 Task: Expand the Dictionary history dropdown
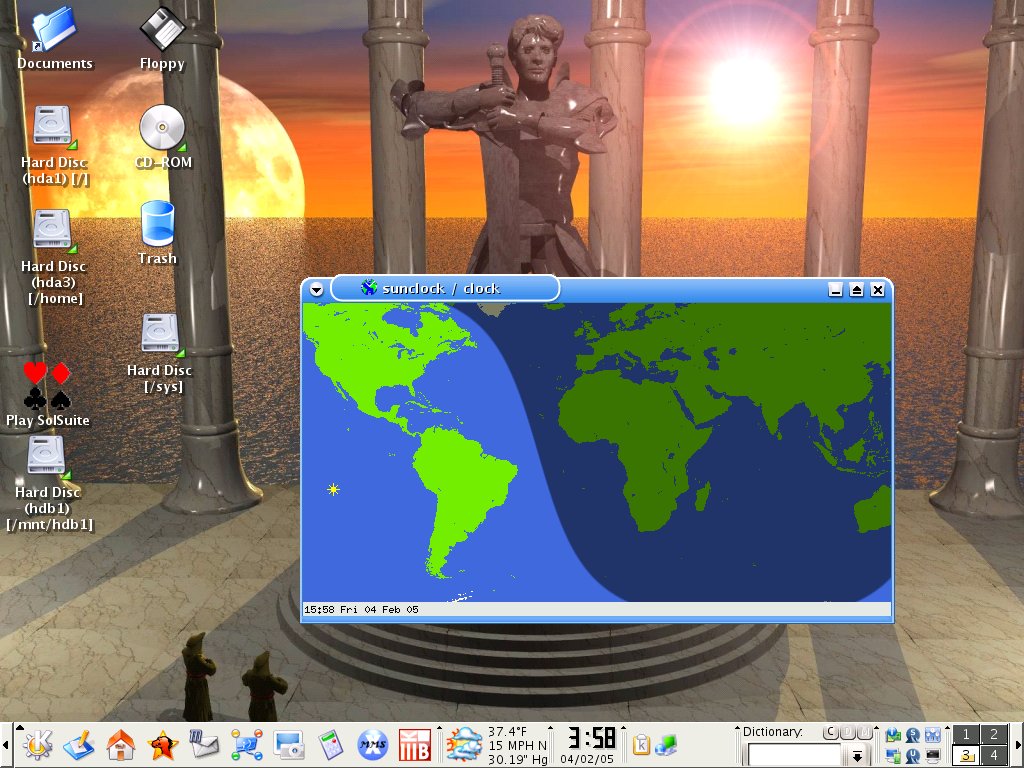[x=857, y=755]
